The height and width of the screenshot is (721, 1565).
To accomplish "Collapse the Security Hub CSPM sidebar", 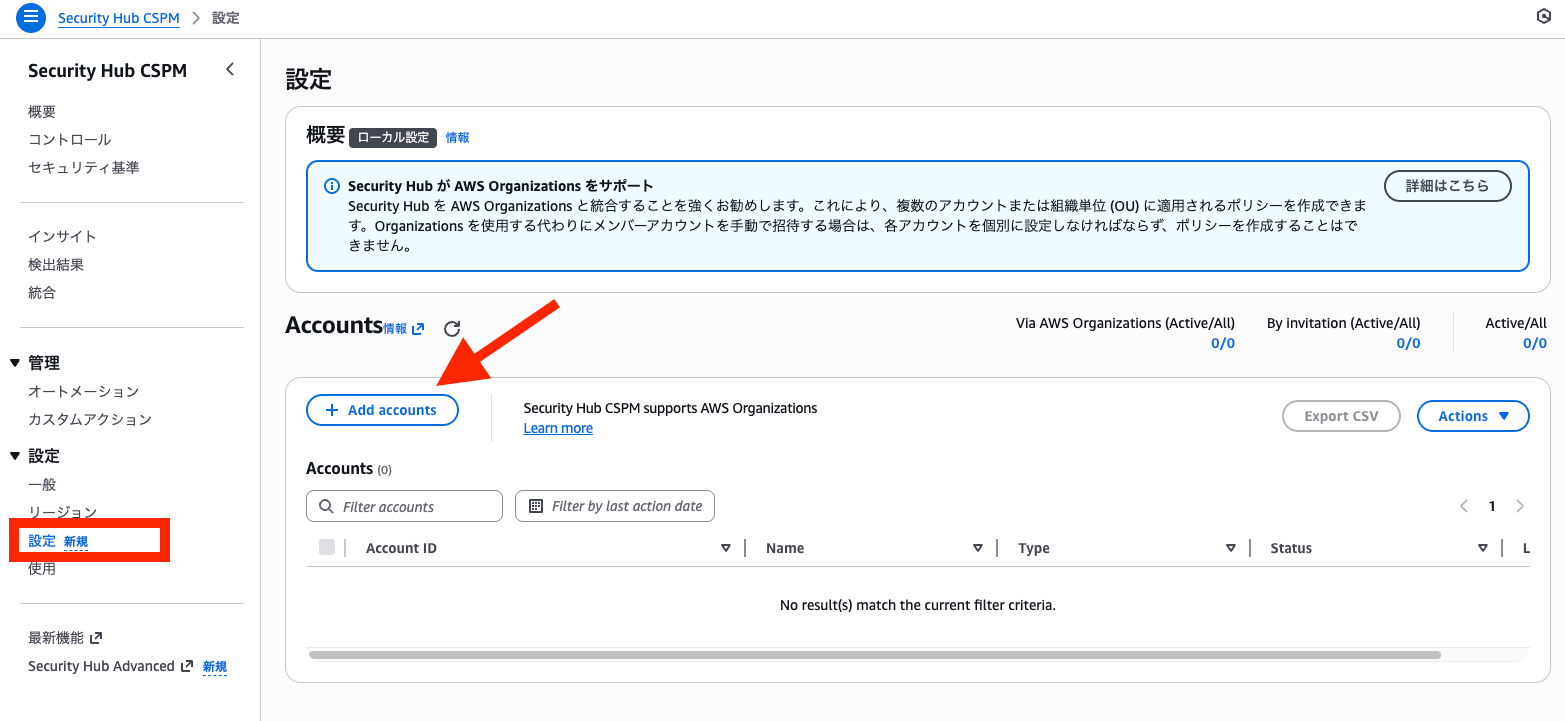I will tap(230, 69).
